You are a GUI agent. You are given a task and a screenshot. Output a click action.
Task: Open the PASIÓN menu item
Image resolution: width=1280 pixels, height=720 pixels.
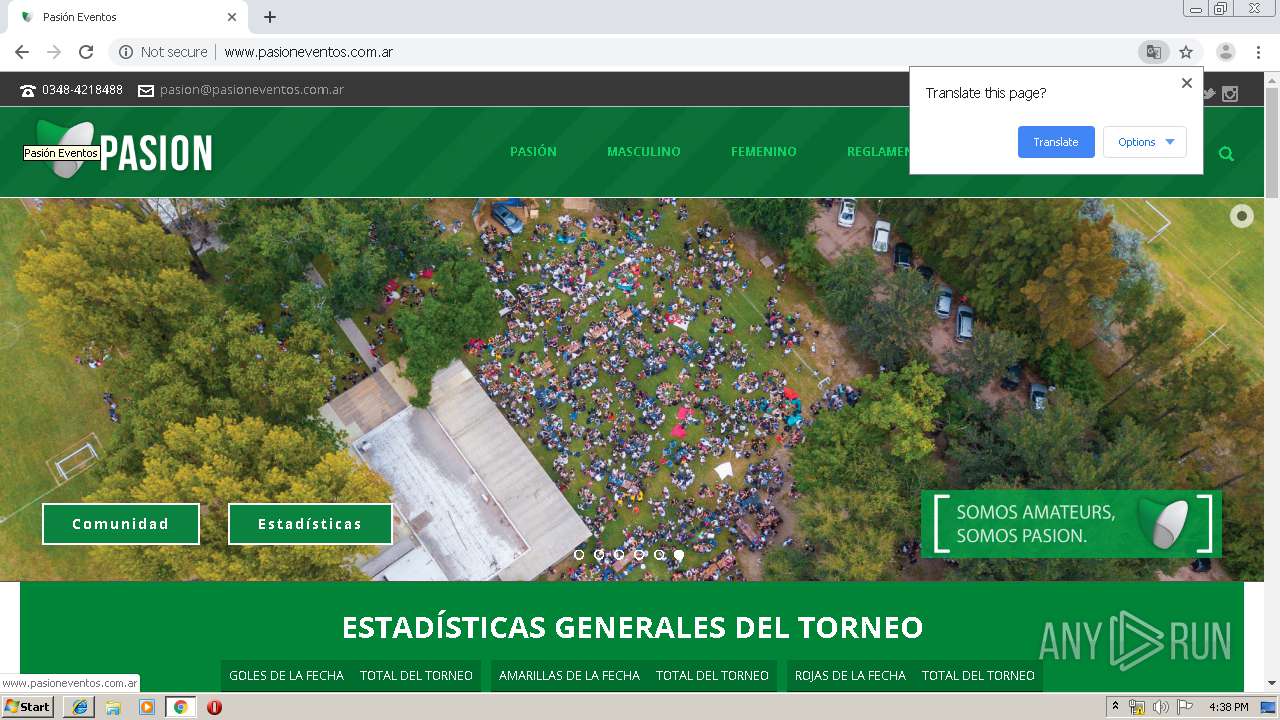point(533,152)
